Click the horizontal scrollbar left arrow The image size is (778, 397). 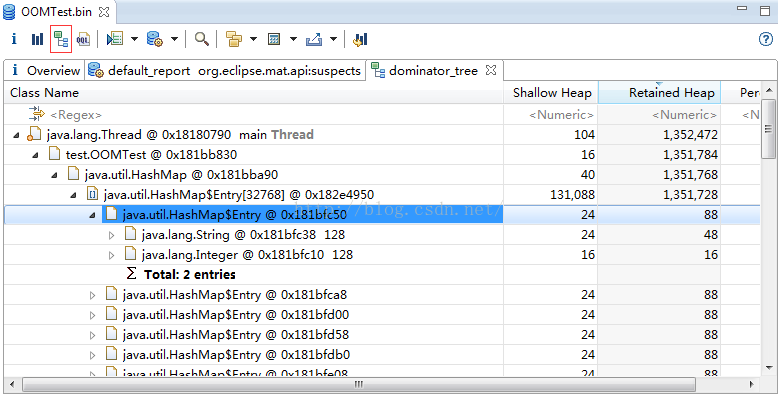(x=12, y=384)
